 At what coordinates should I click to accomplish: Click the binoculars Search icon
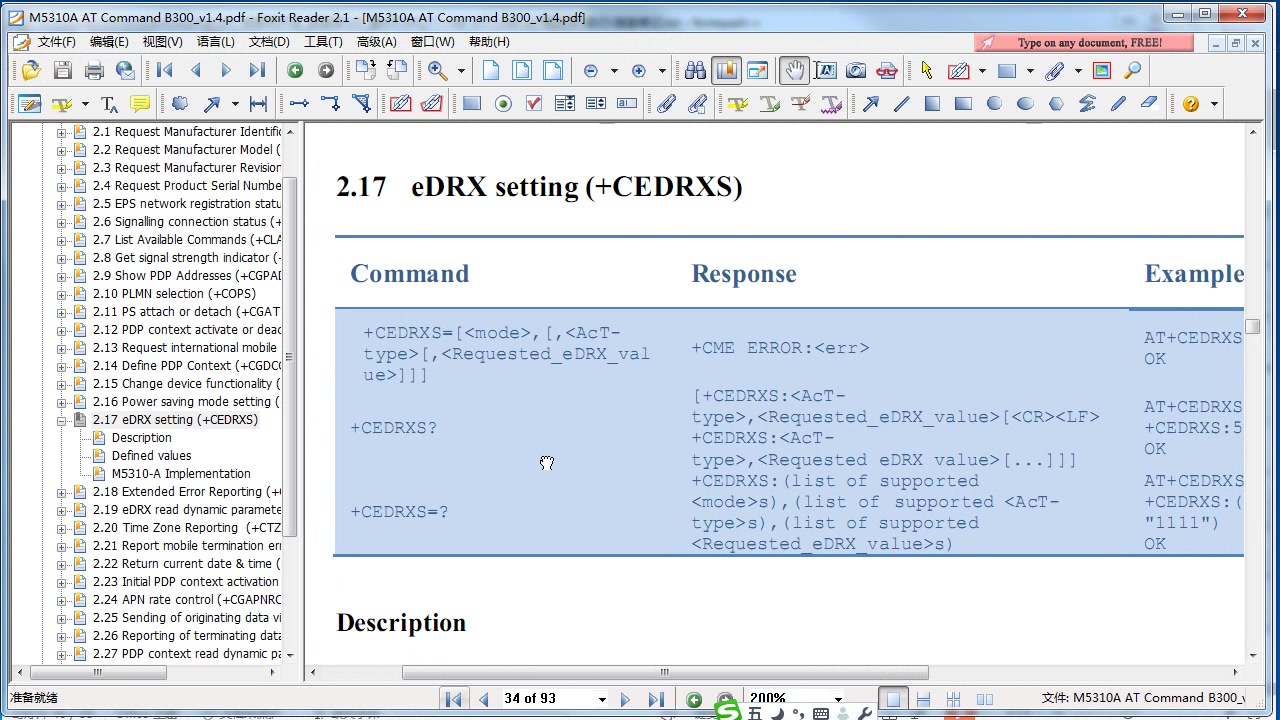pos(695,70)
